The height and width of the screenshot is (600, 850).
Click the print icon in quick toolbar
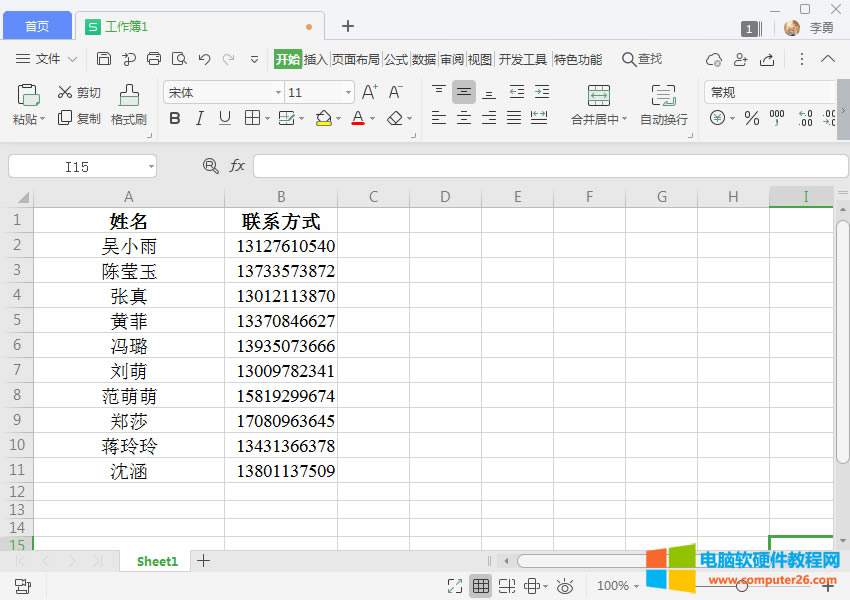154,59
